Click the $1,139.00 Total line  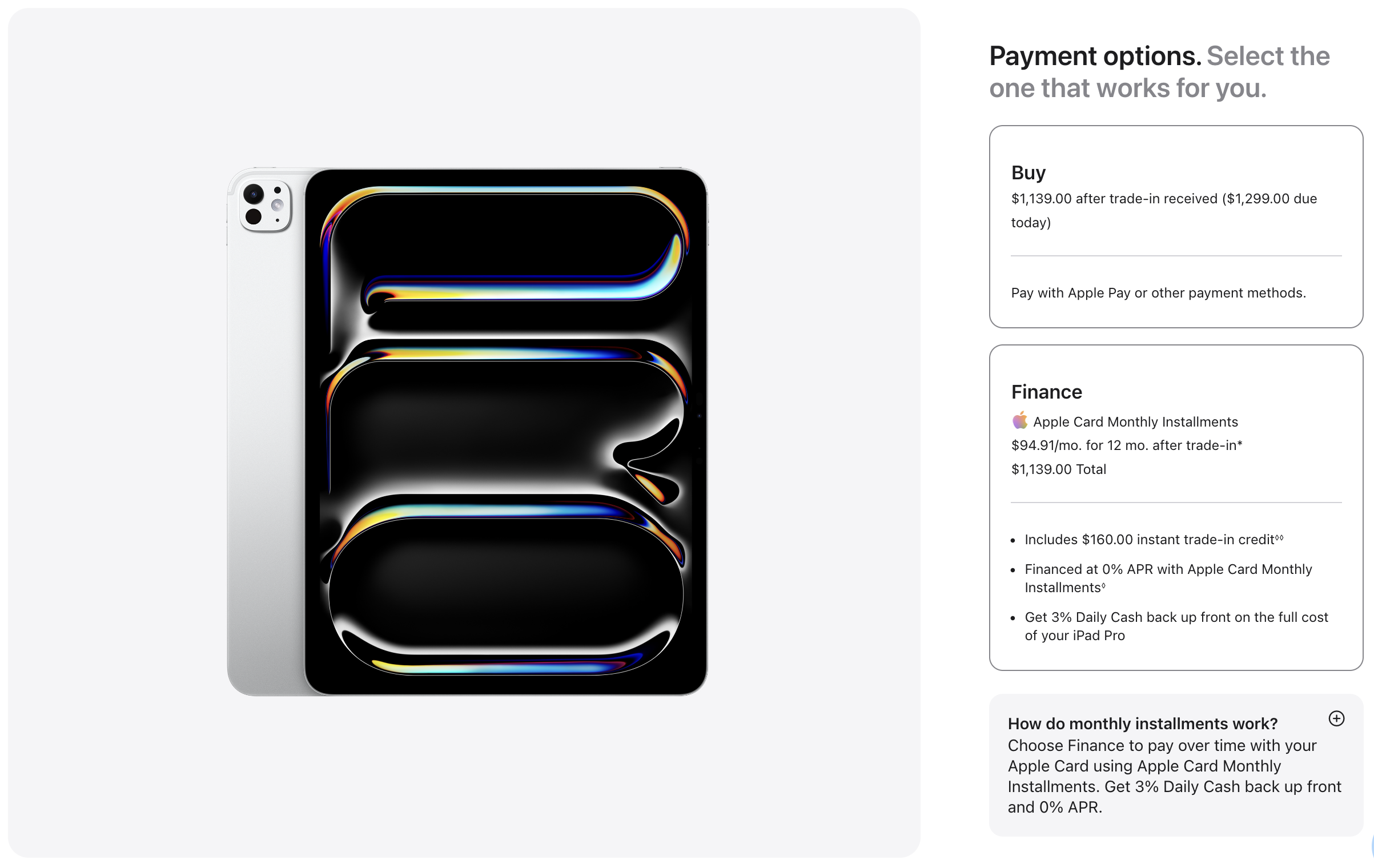coord(1059,469)
